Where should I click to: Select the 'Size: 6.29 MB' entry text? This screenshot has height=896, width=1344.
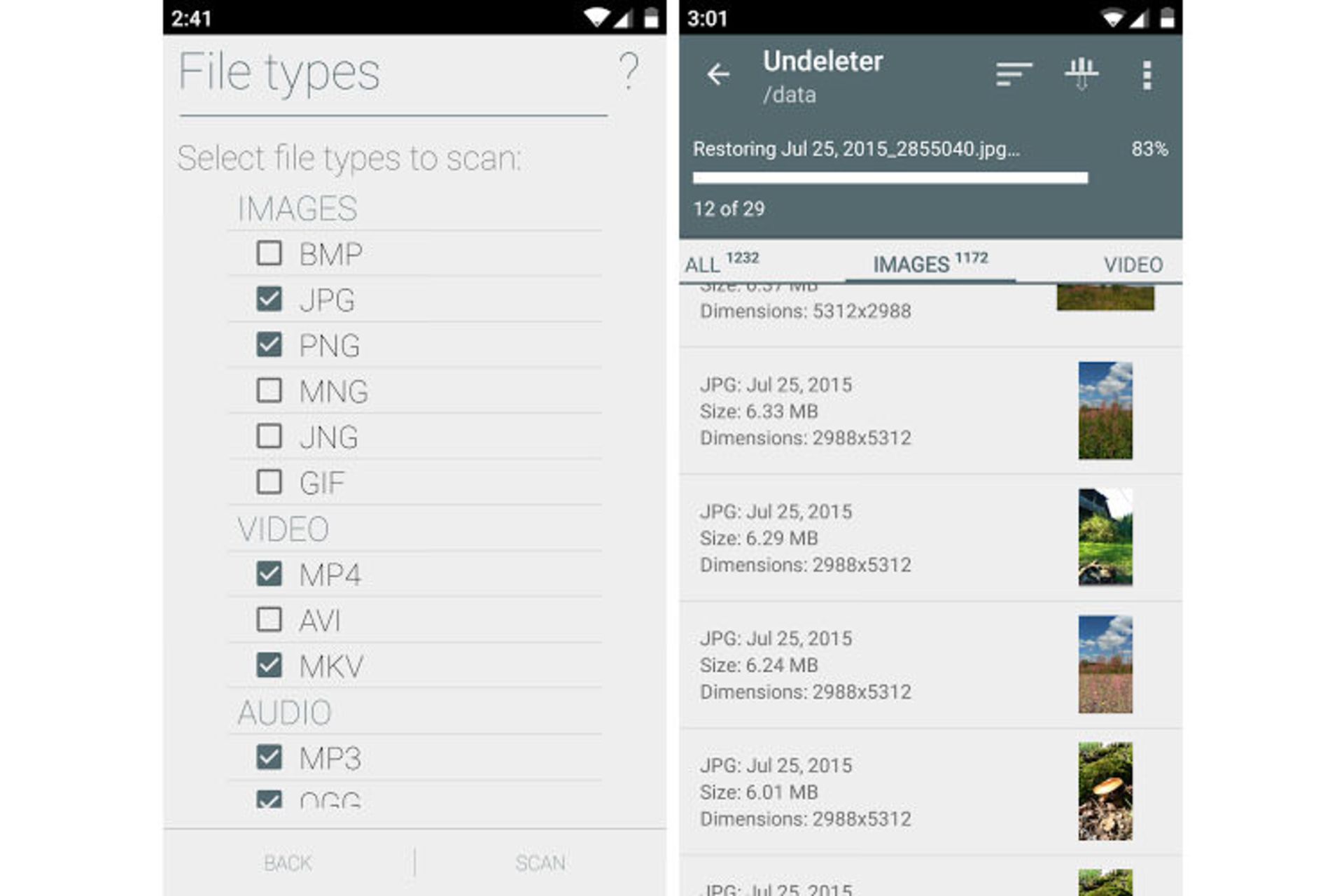[759, 538]
